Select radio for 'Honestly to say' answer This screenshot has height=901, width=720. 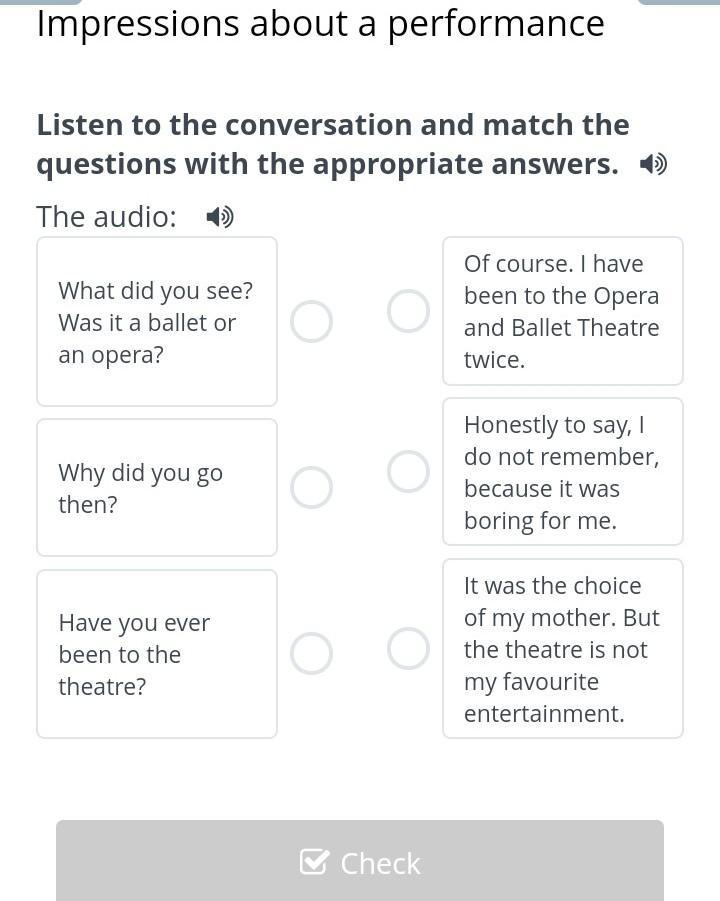coord(408,472)
